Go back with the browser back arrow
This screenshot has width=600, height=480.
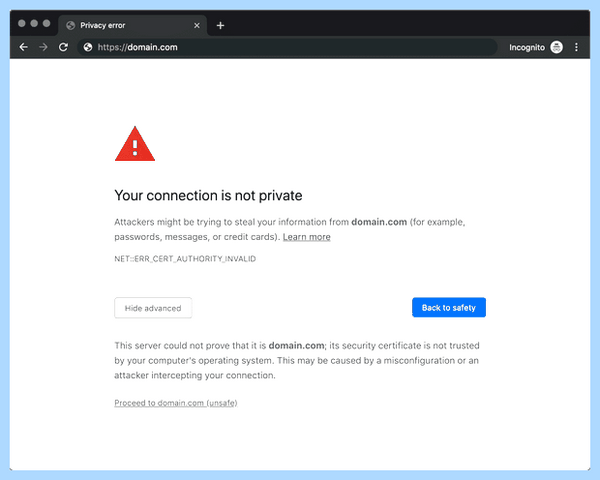pyautogui.click(x=24, y=47)
